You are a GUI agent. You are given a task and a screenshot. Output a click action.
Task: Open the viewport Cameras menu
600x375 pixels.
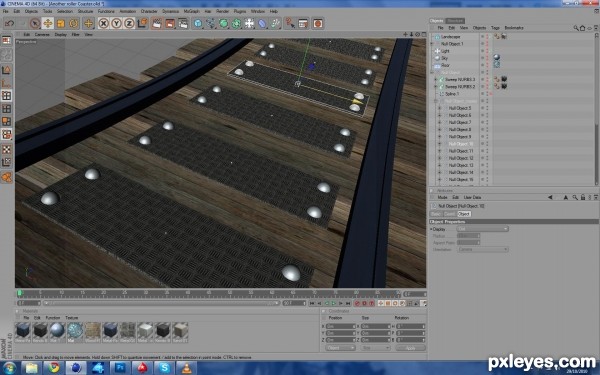pos(42,34)
